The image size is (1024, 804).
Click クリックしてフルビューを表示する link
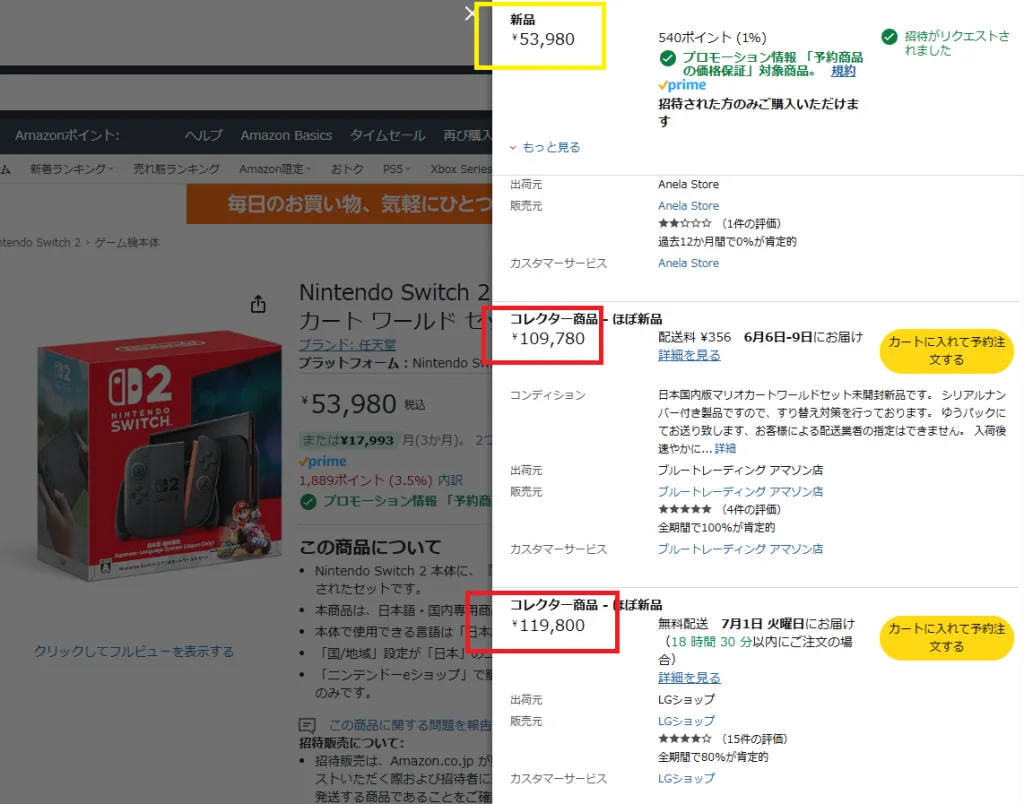(x=134, y=651)
